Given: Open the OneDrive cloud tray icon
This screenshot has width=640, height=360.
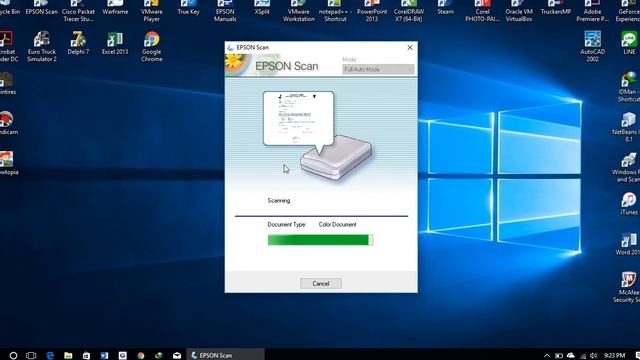Looking at the screenshot, I should tap(571, 356).
